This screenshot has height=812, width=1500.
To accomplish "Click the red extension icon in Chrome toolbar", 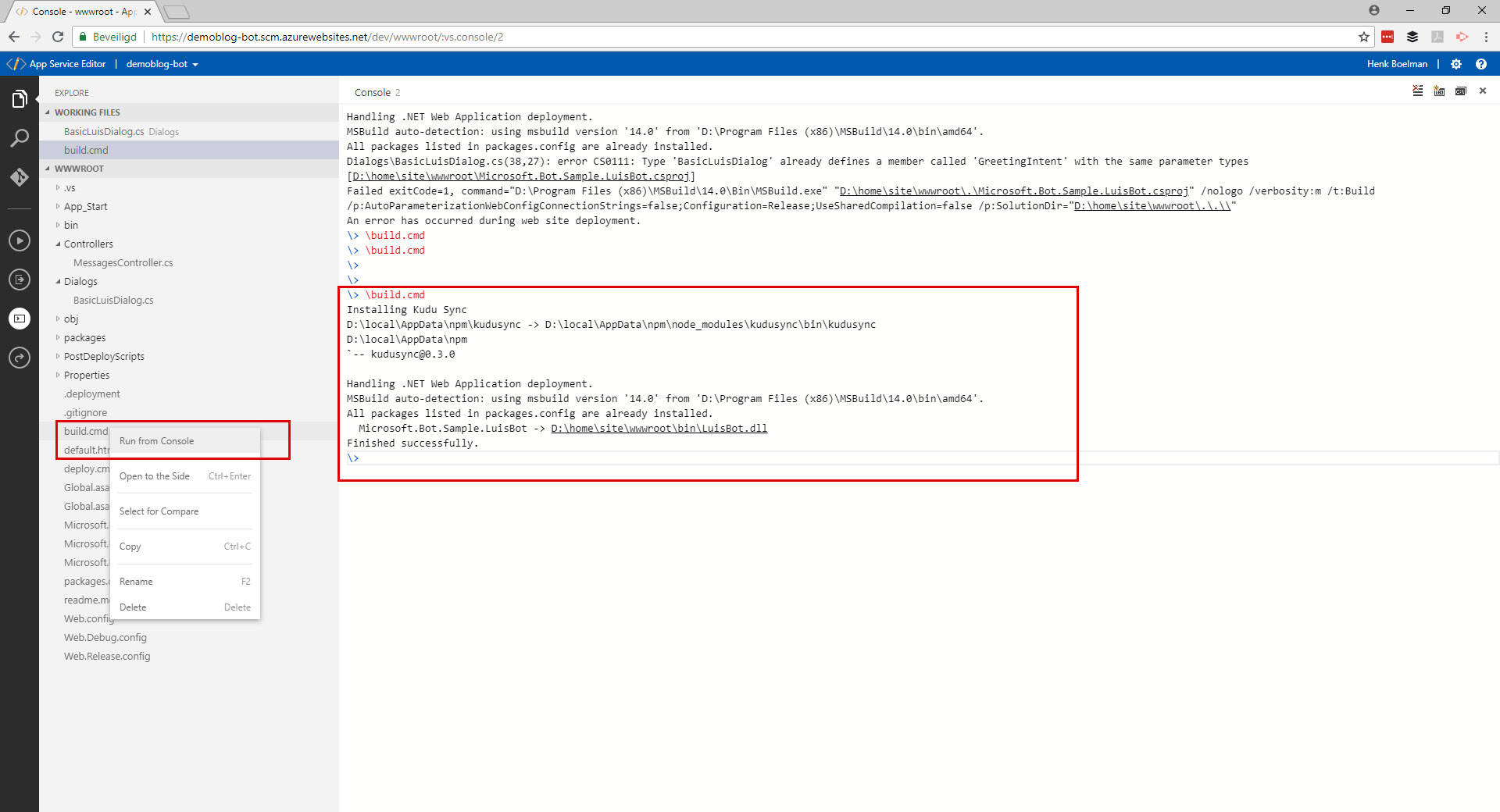I will pos(1387,37).
